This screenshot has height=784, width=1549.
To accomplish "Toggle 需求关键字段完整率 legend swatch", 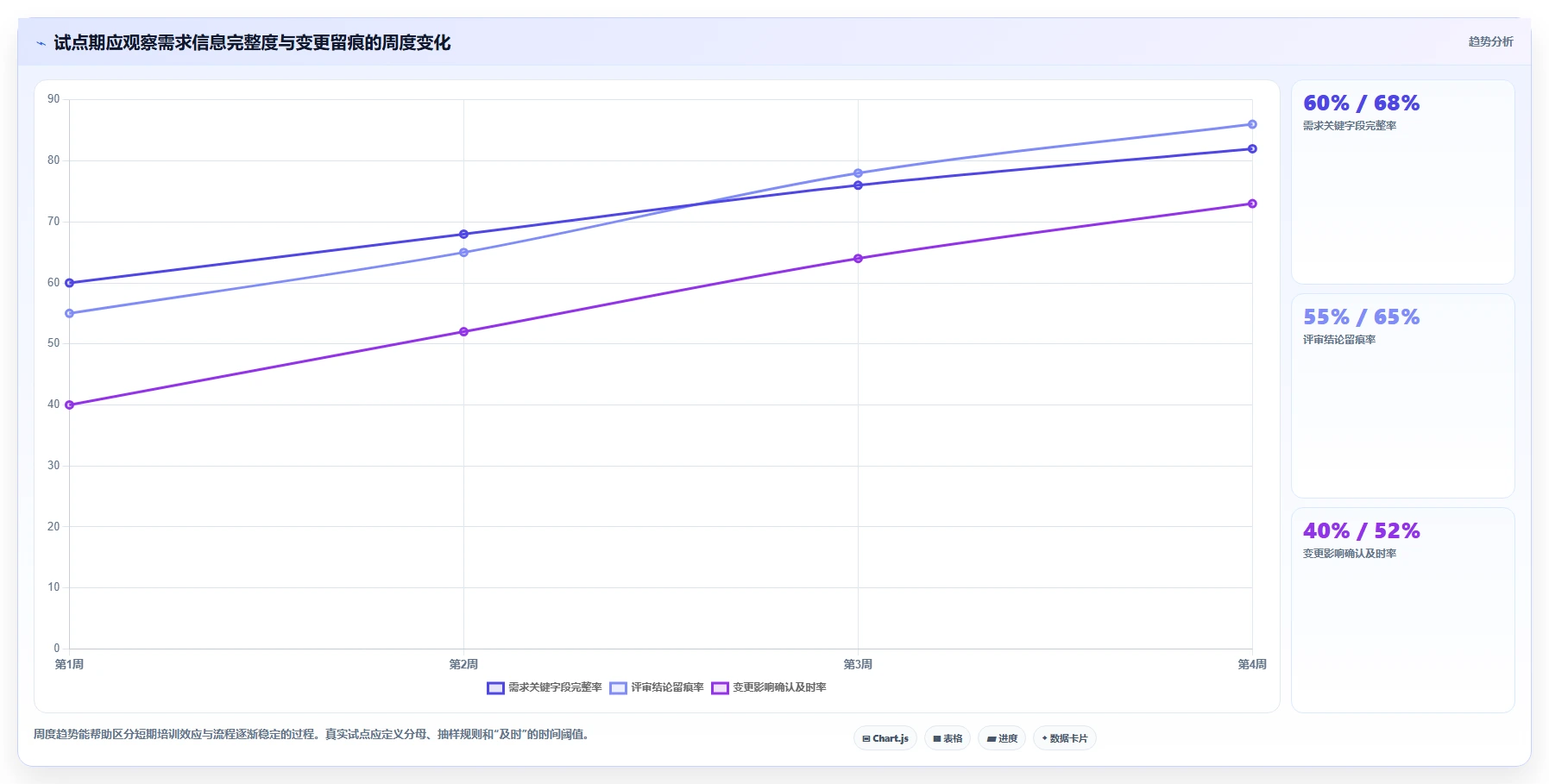I will (x=495, y=688).
